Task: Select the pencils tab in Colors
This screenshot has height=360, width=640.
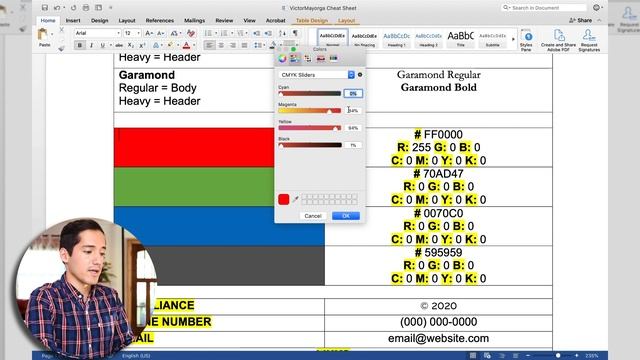Action: [x=333, y=58]
